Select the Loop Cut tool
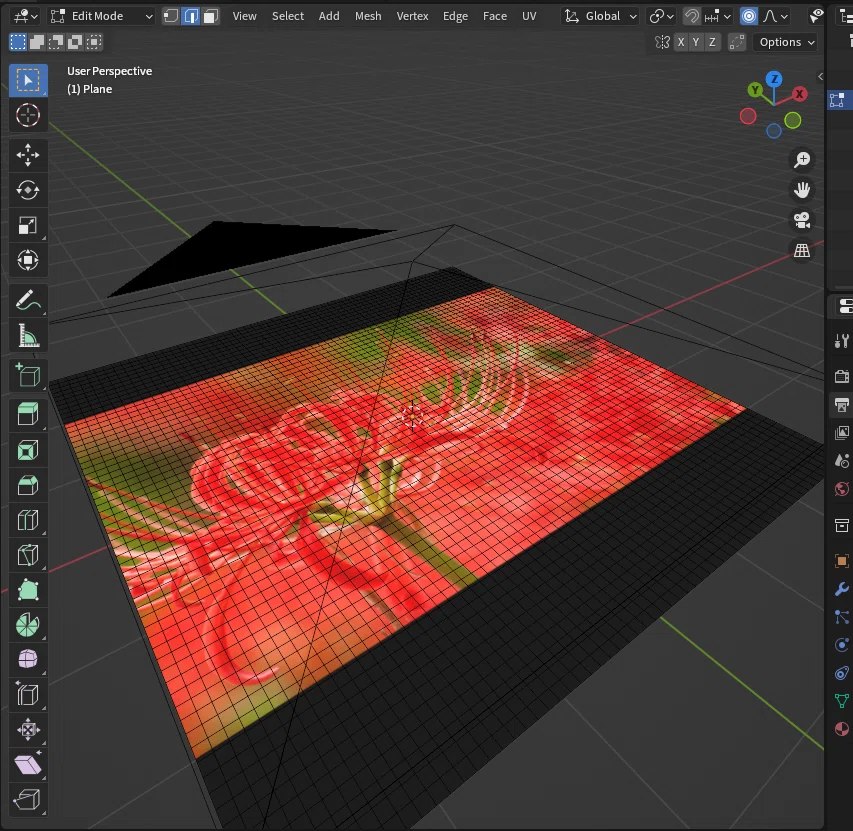 coord(28,520)
